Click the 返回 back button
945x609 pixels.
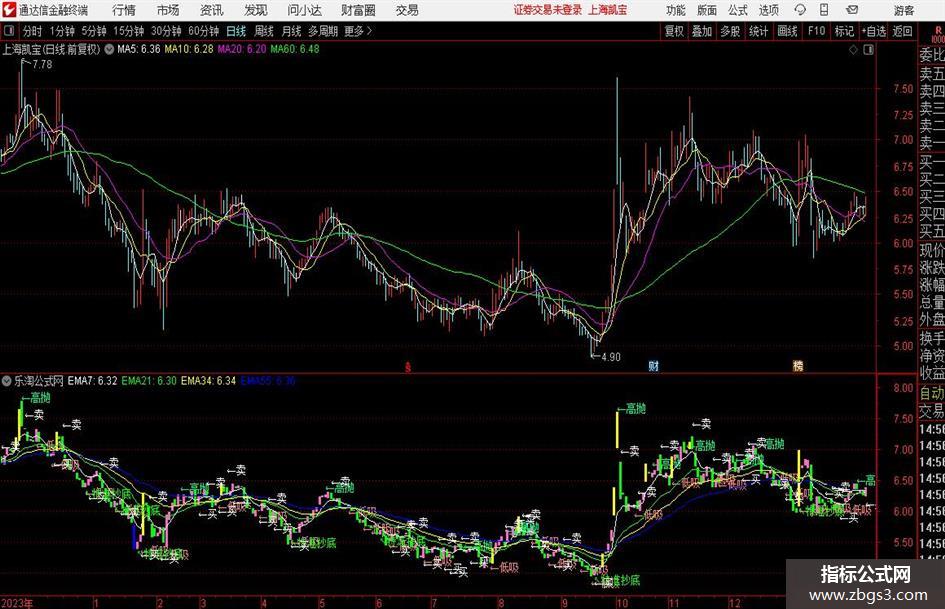(x=902, y=31)
